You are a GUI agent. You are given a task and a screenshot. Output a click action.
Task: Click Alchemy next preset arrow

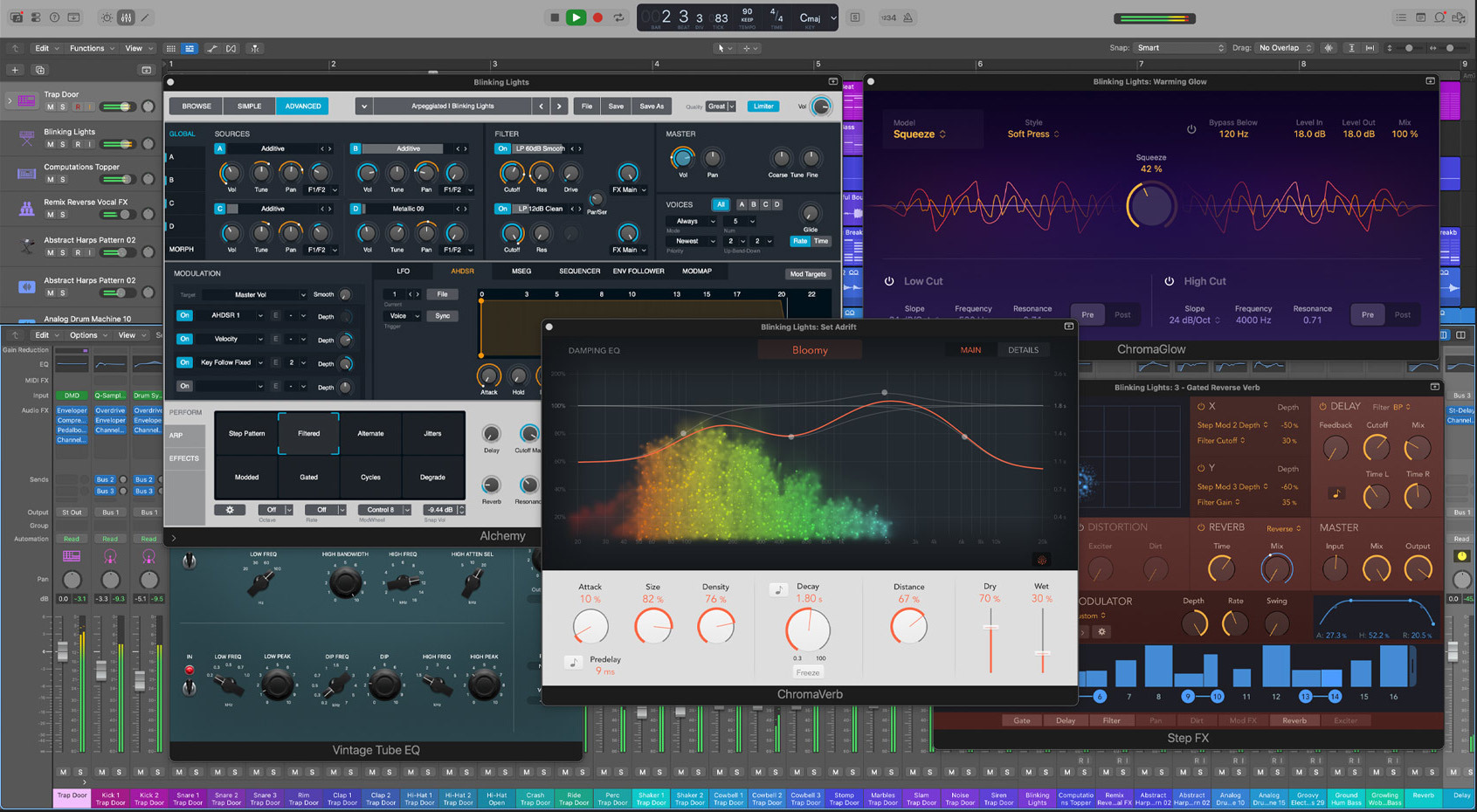tap(559, 107)
